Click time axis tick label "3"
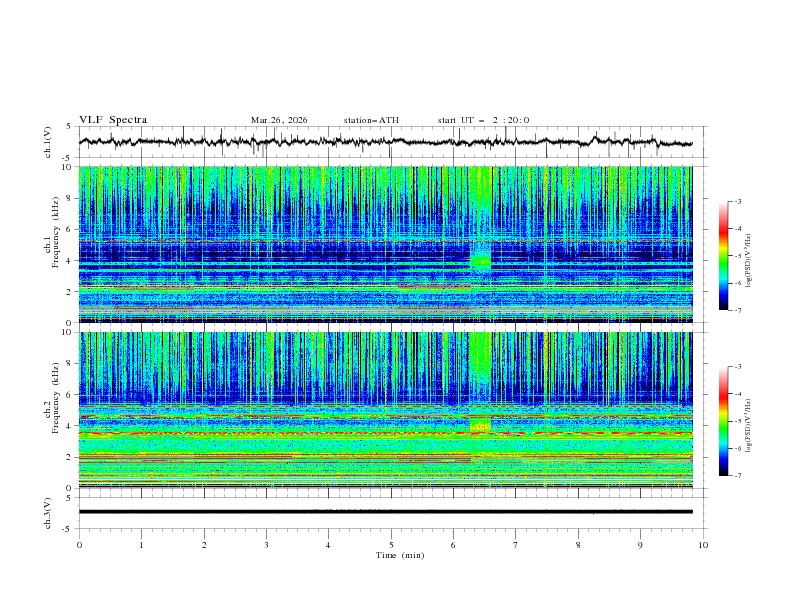The image size is (792, 612). pyautogui.click(x=266, y=545)
